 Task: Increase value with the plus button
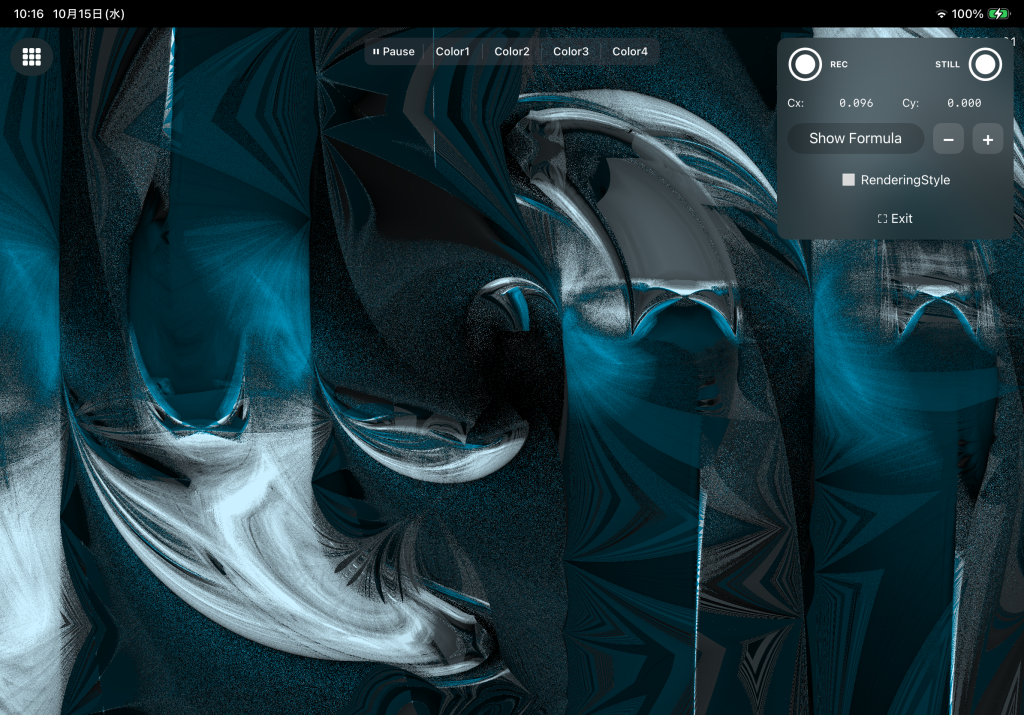(987, 140)
